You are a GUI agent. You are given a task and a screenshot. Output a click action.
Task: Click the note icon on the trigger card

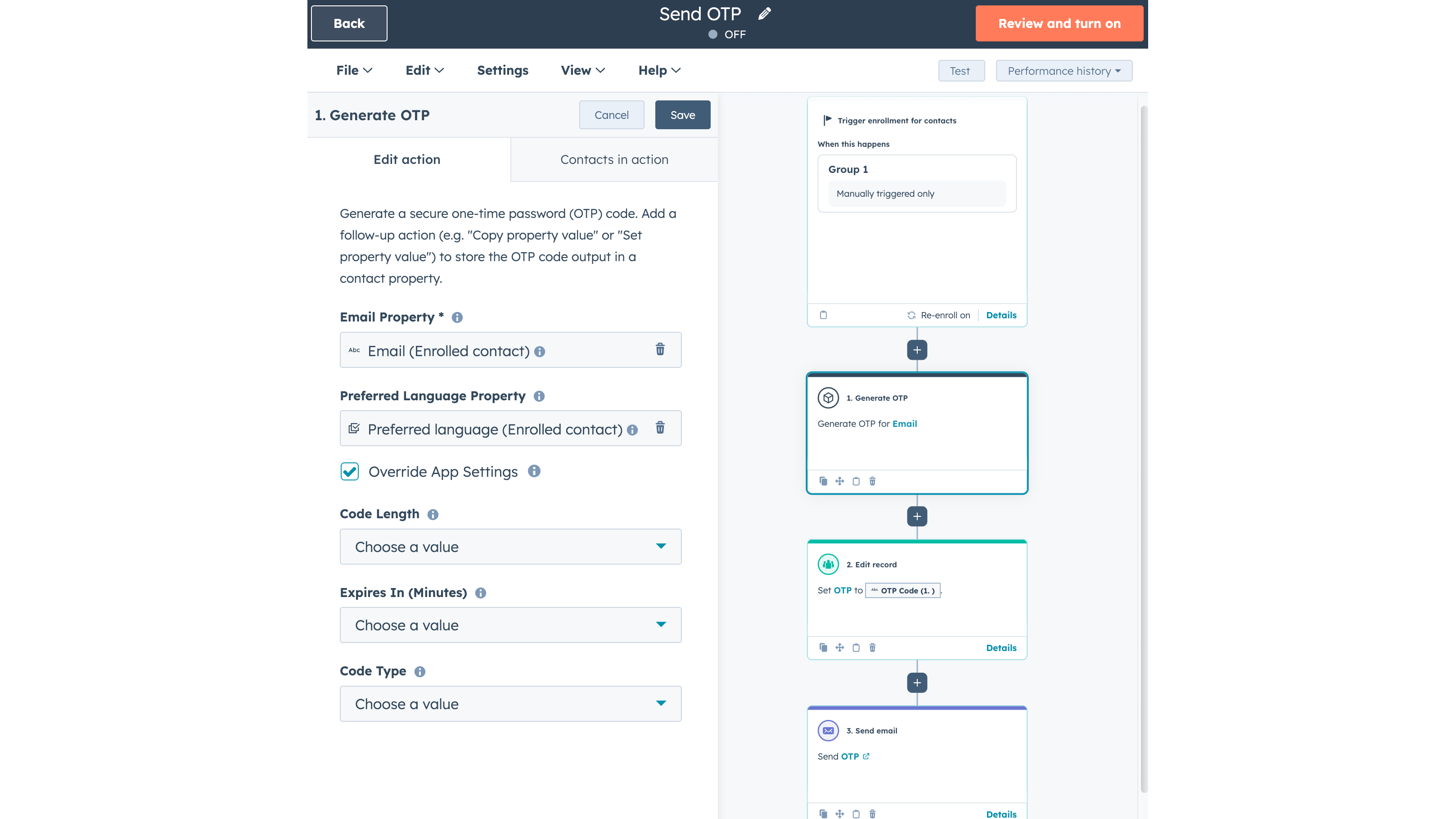tap(823, 315)
